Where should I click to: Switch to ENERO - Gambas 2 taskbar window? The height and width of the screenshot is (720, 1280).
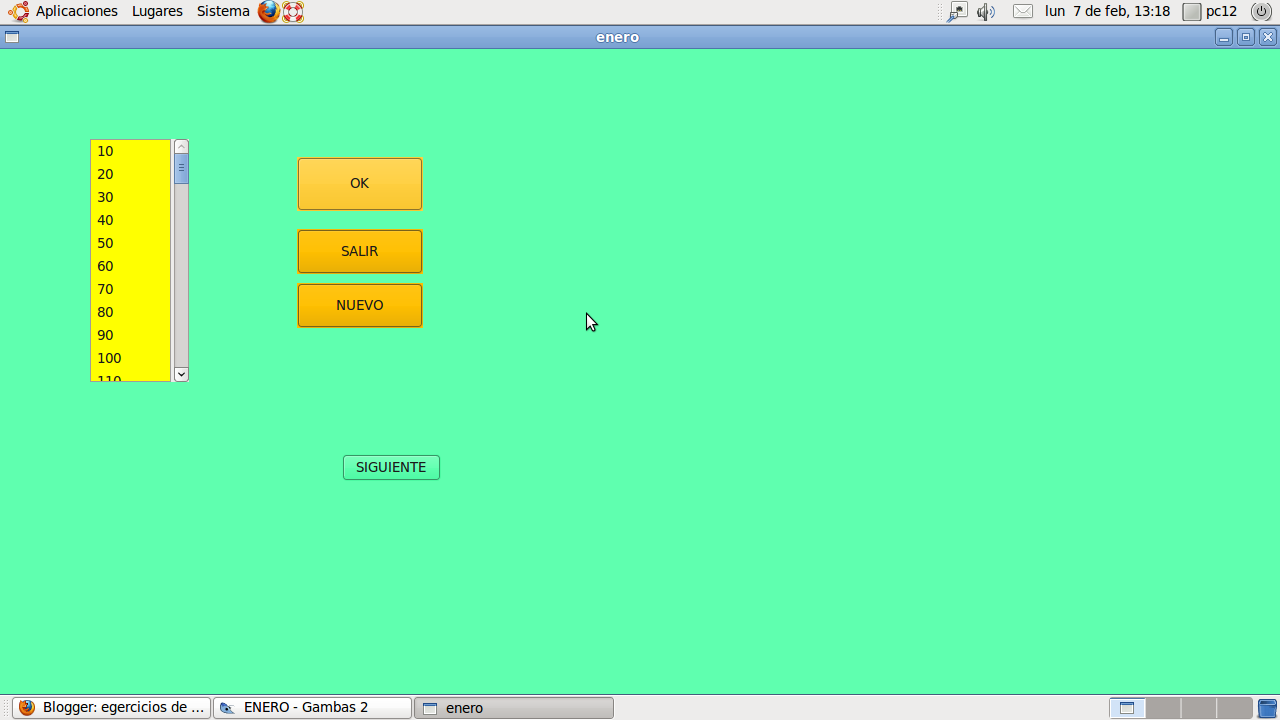(x=312, y=708)
